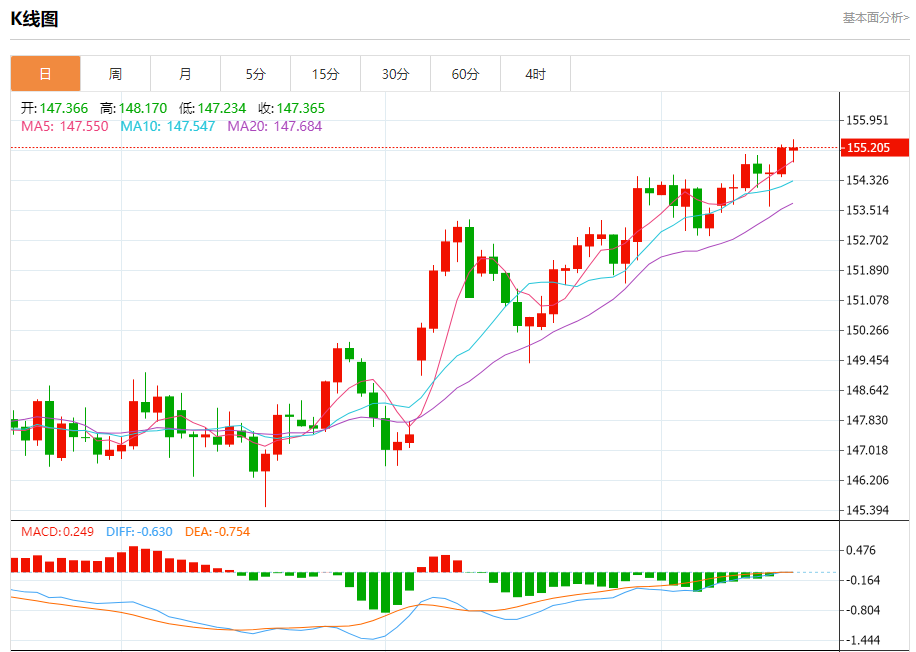Click the MACD value label

pyautogui.click(x=57, y=532)
